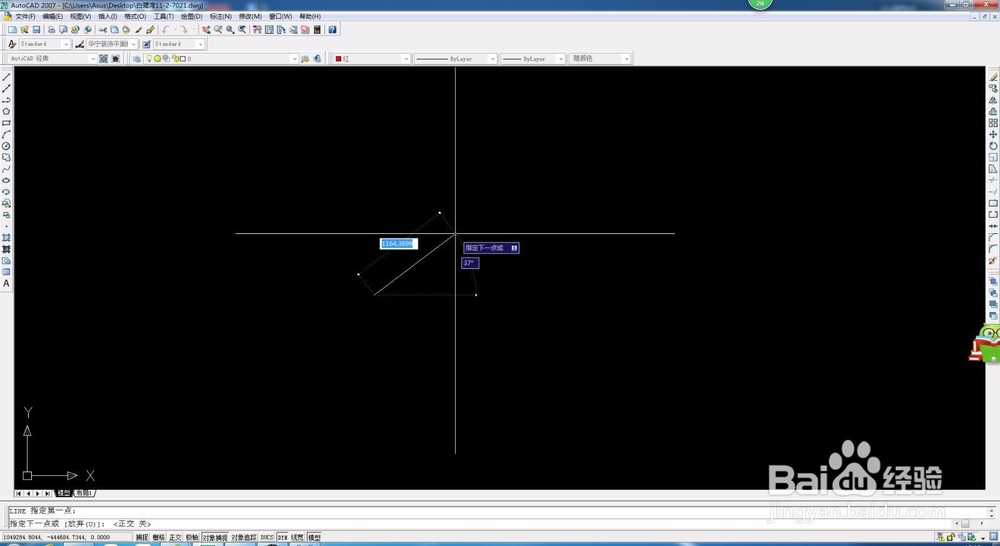Click the Cut scissors icon
Screen dimensions: 1000x546
(102, 29)
